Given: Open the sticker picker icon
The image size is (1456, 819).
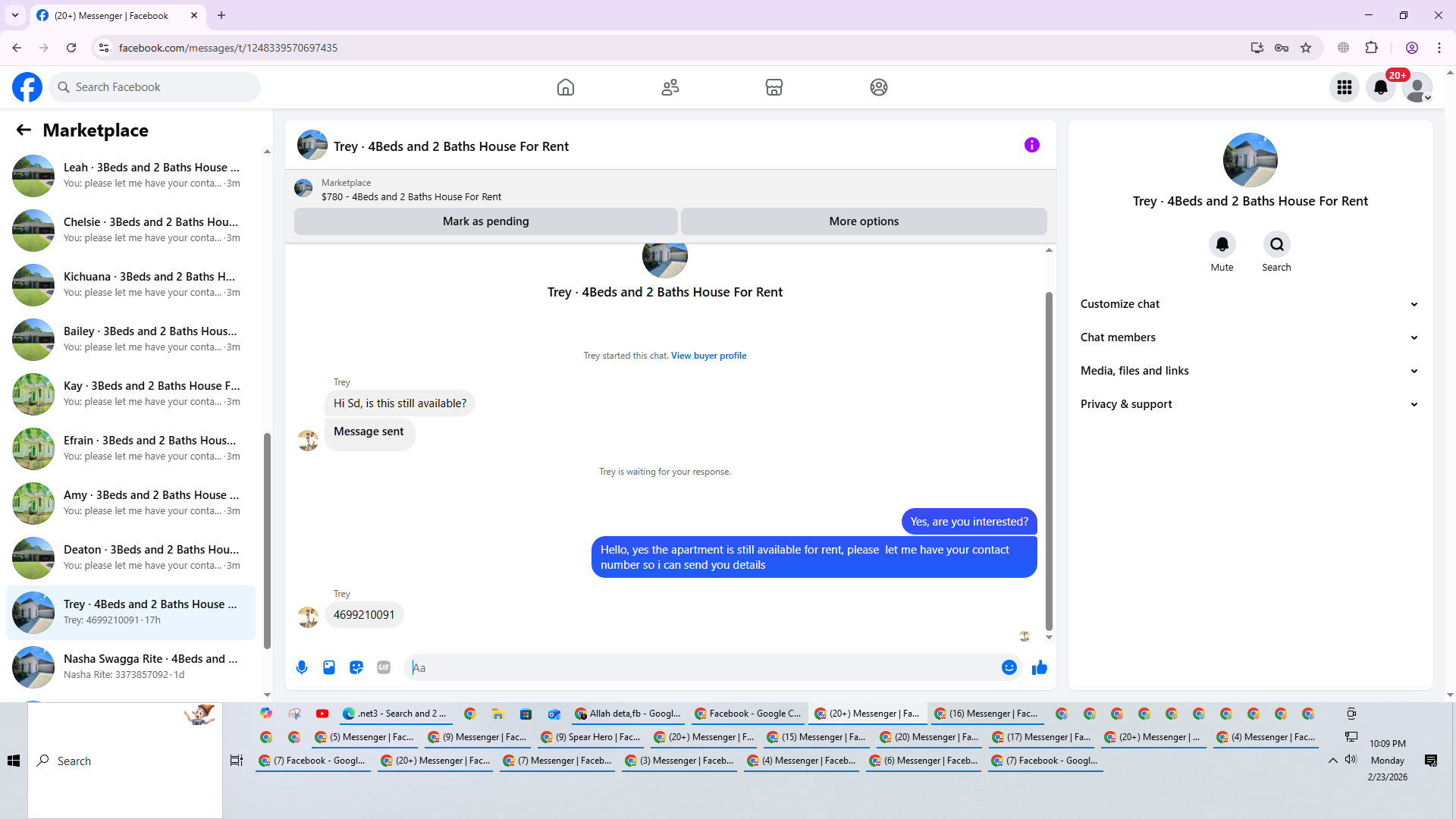Looking at the screenshot, I should pos(356,667).
